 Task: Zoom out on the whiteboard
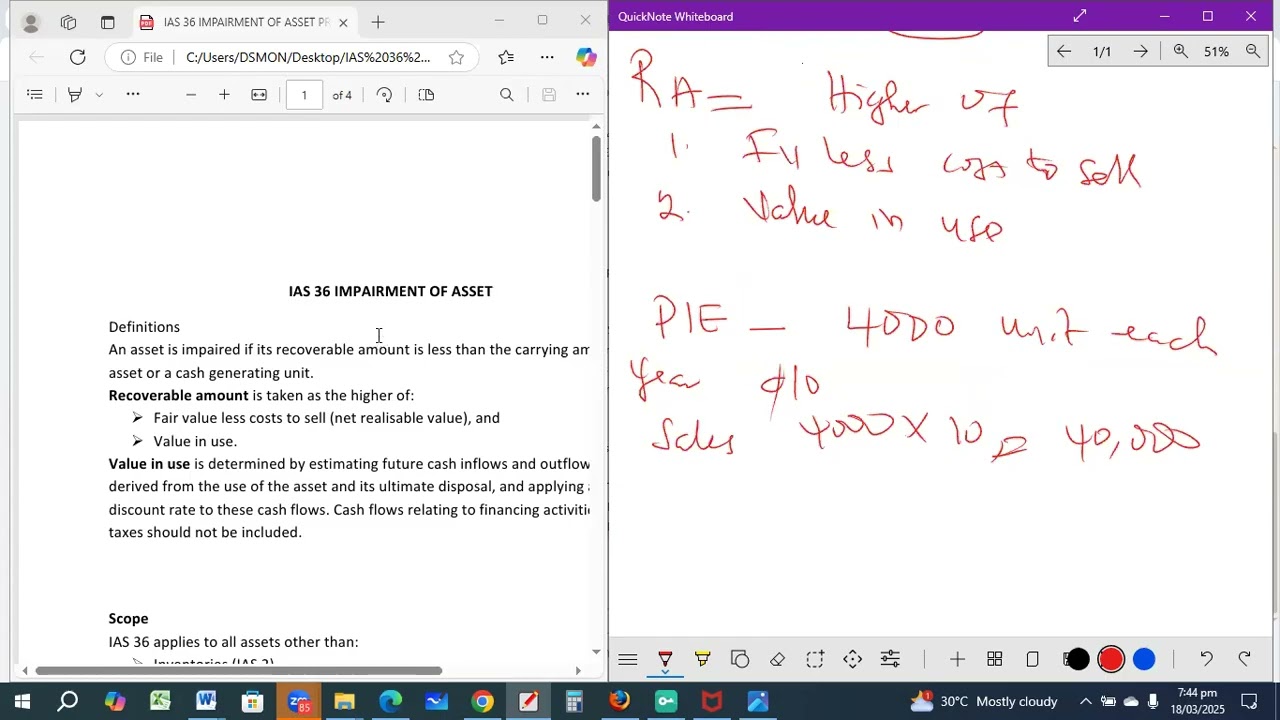coord(1253,51)
